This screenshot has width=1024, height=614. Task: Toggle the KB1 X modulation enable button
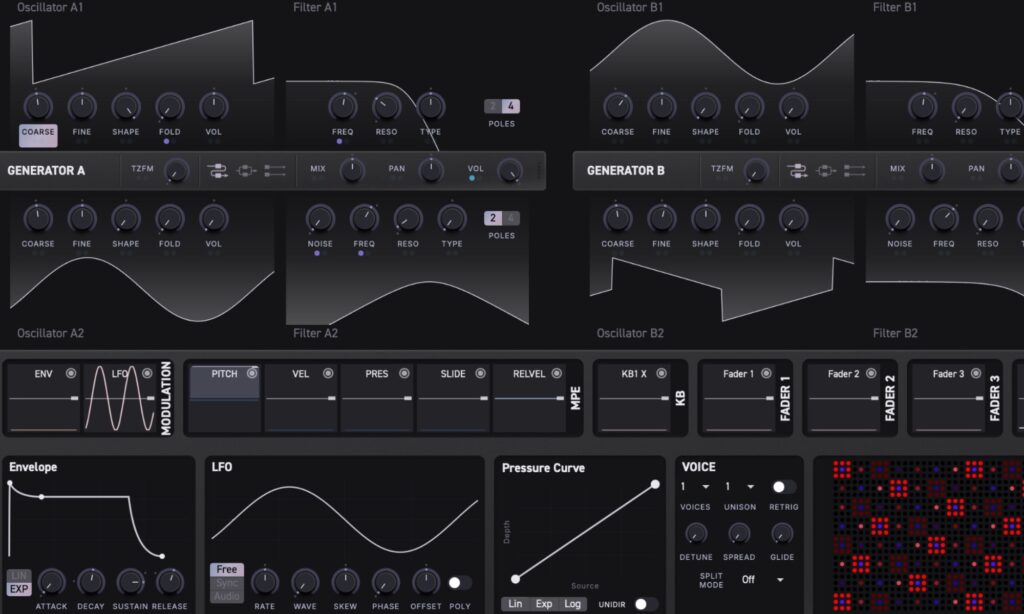[661, 374]
